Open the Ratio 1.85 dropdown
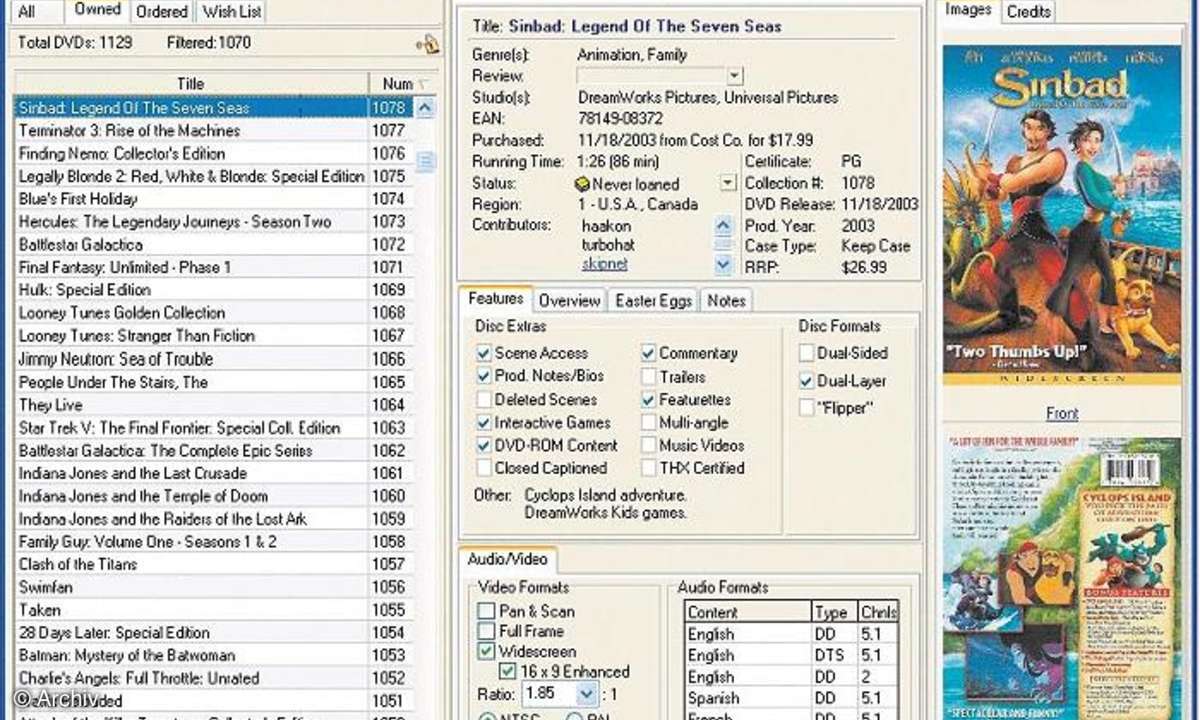The height and width of the screenshot is (720, 1200). pos(587,693)
